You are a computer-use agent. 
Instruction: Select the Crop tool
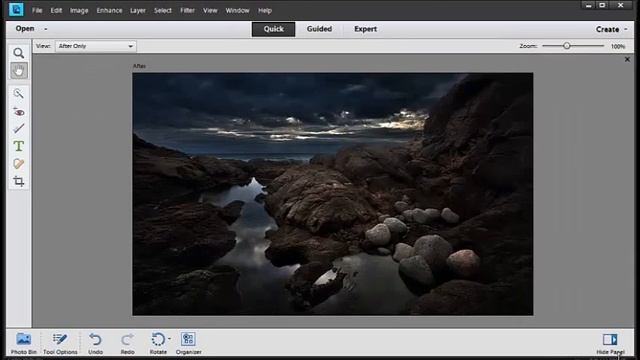18,181
